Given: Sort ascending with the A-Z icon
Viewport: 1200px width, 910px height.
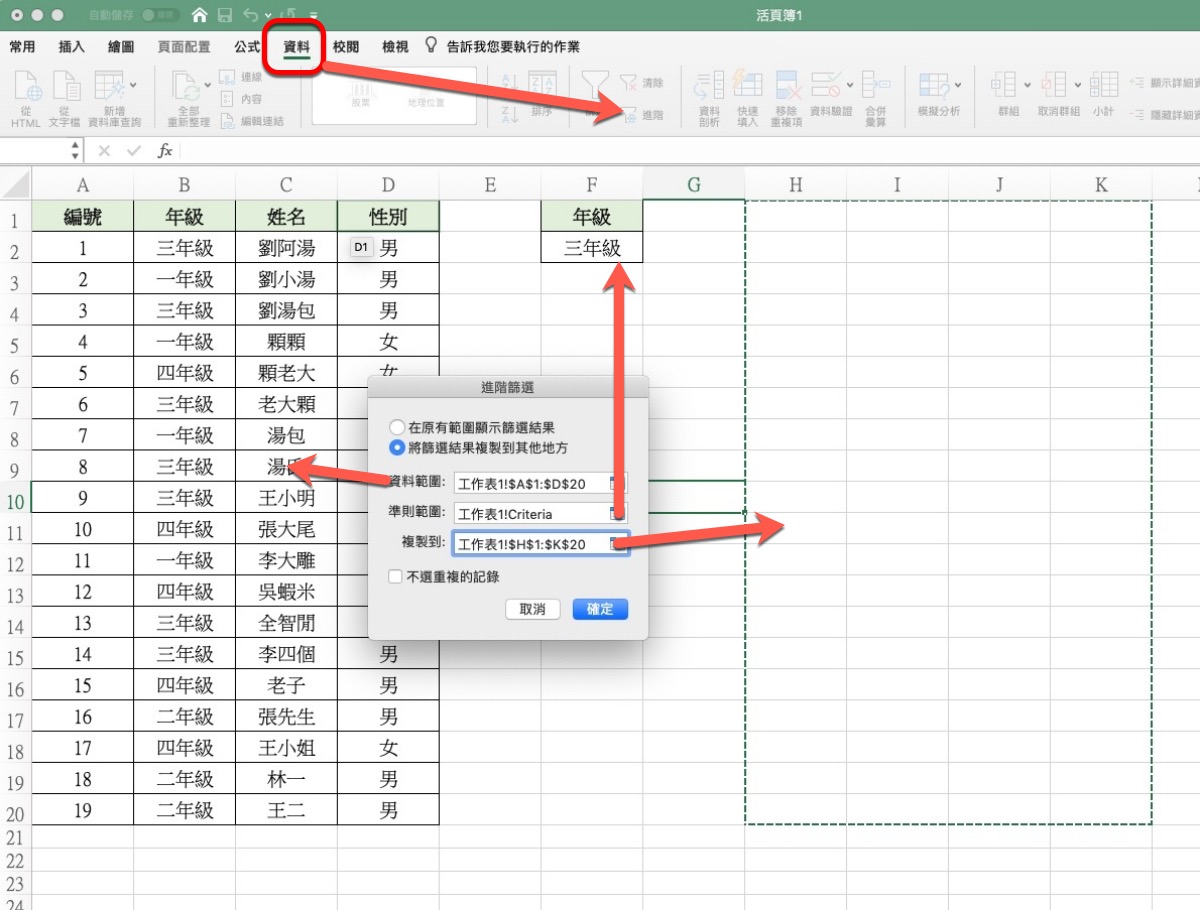Looking at the screenshot, I should (510, 84).
